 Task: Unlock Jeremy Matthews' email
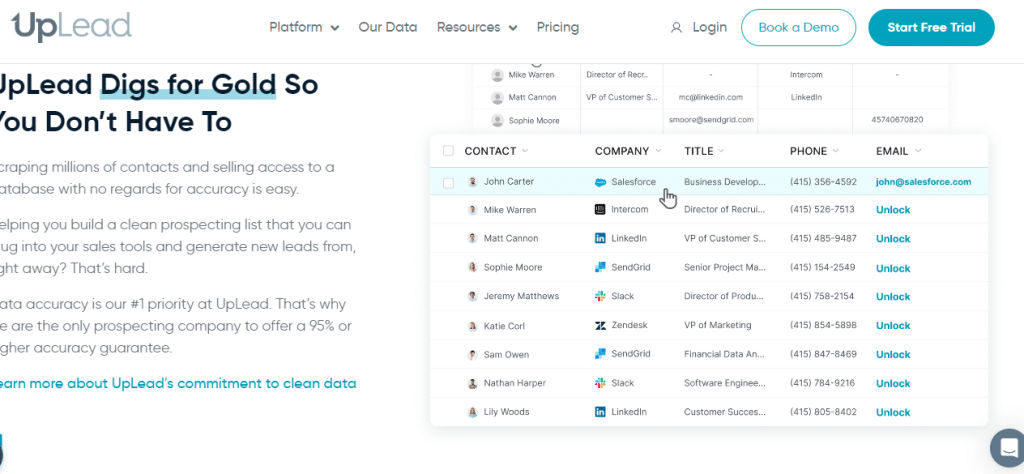click(x=893, y=296)
